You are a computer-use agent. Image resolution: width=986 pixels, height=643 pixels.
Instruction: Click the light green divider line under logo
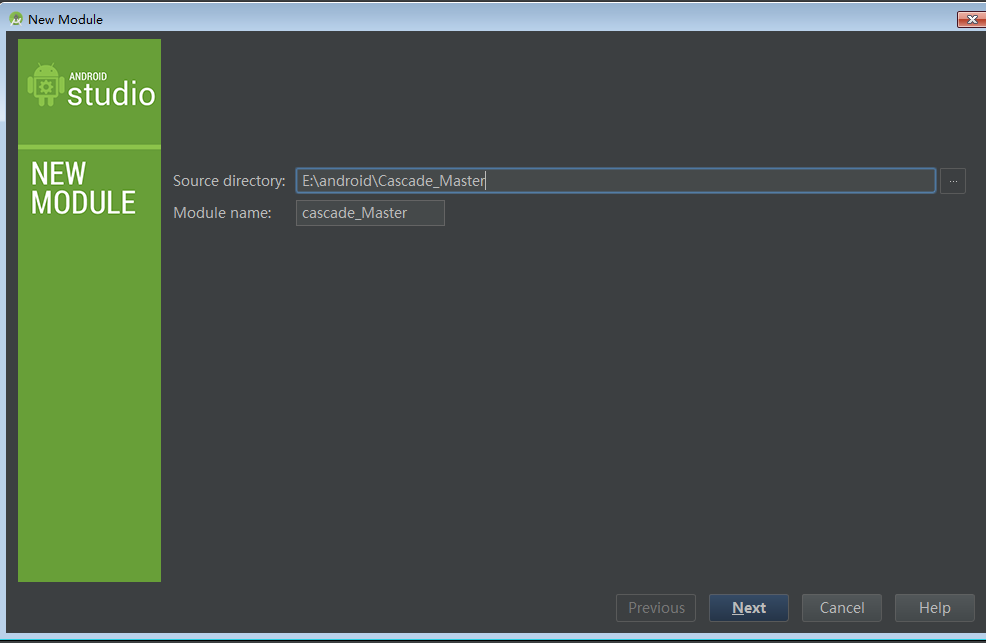89,147
